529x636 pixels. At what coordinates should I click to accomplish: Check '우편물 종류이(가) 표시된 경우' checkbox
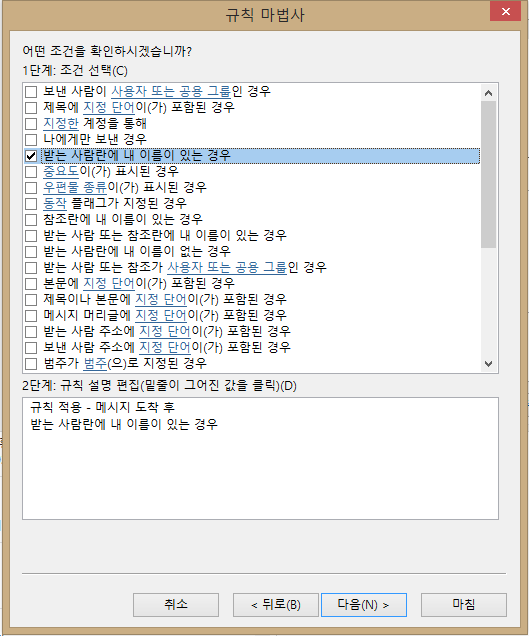(x=31, y=188)
